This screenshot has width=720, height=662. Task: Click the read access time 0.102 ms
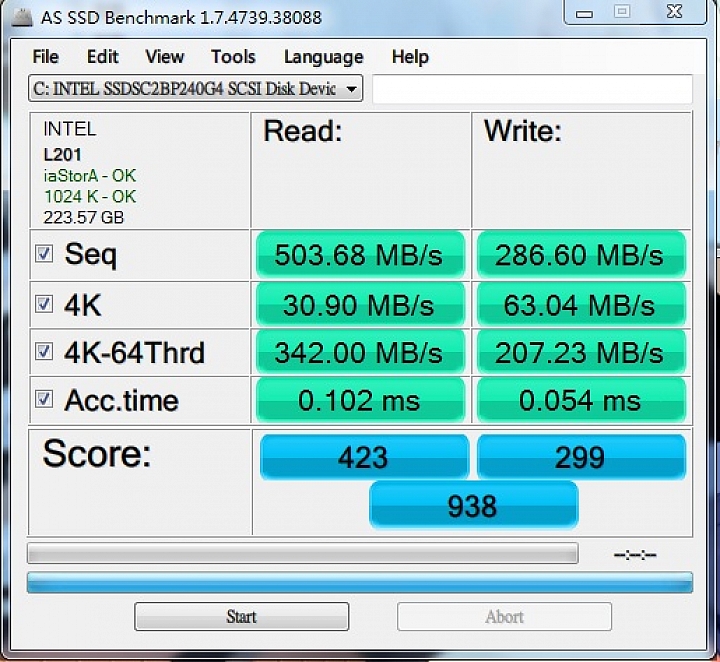click(x=360, y=400)
